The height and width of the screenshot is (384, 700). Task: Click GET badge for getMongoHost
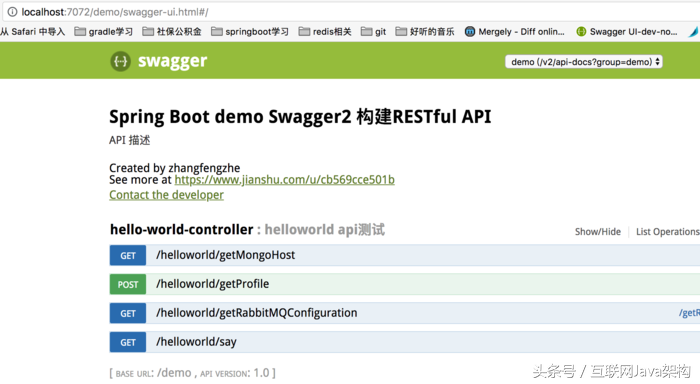click(x=128, y=255)
